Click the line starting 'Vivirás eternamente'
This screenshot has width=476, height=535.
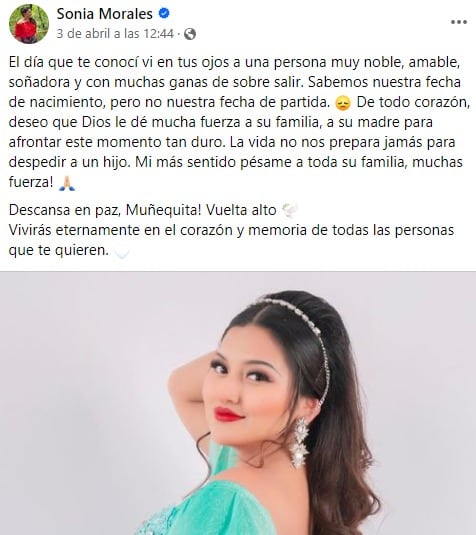(x=231, y=240)
